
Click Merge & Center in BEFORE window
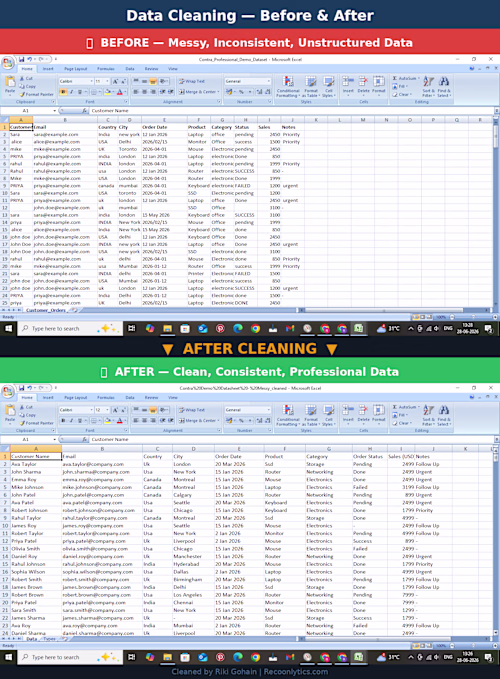tap(198, 92)
